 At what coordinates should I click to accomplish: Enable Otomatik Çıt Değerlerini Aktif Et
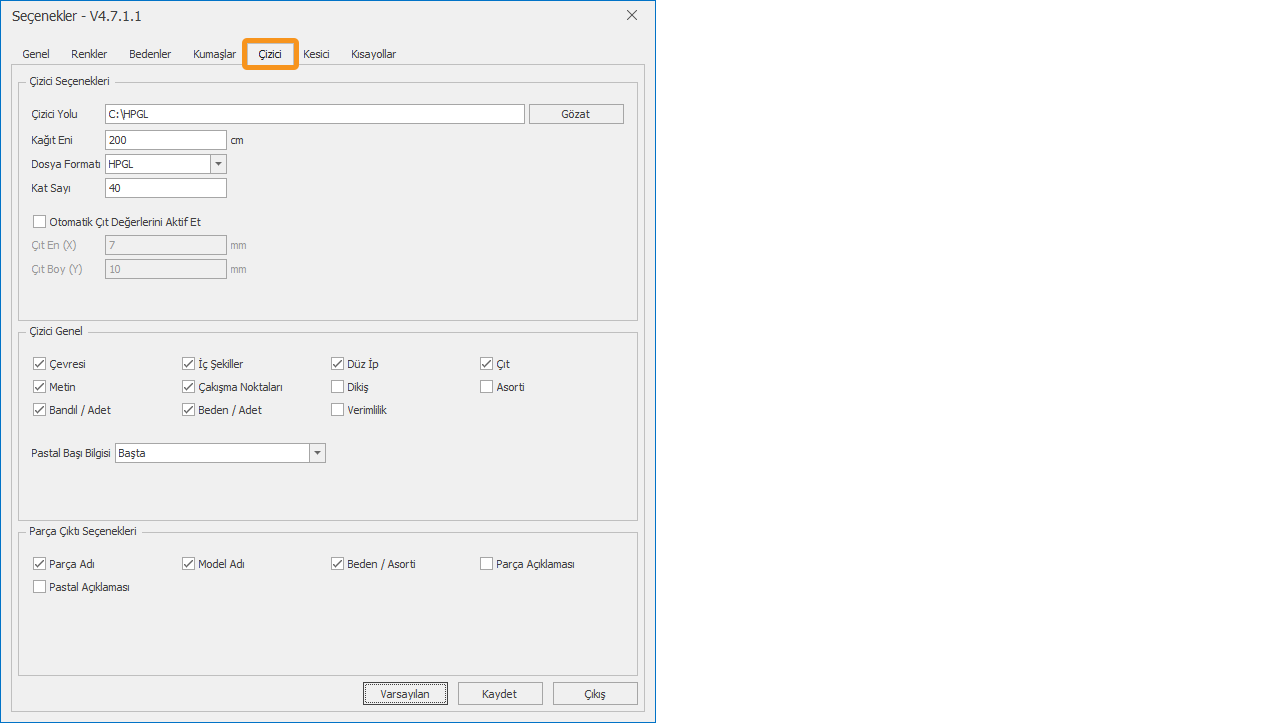pos(40,222)
